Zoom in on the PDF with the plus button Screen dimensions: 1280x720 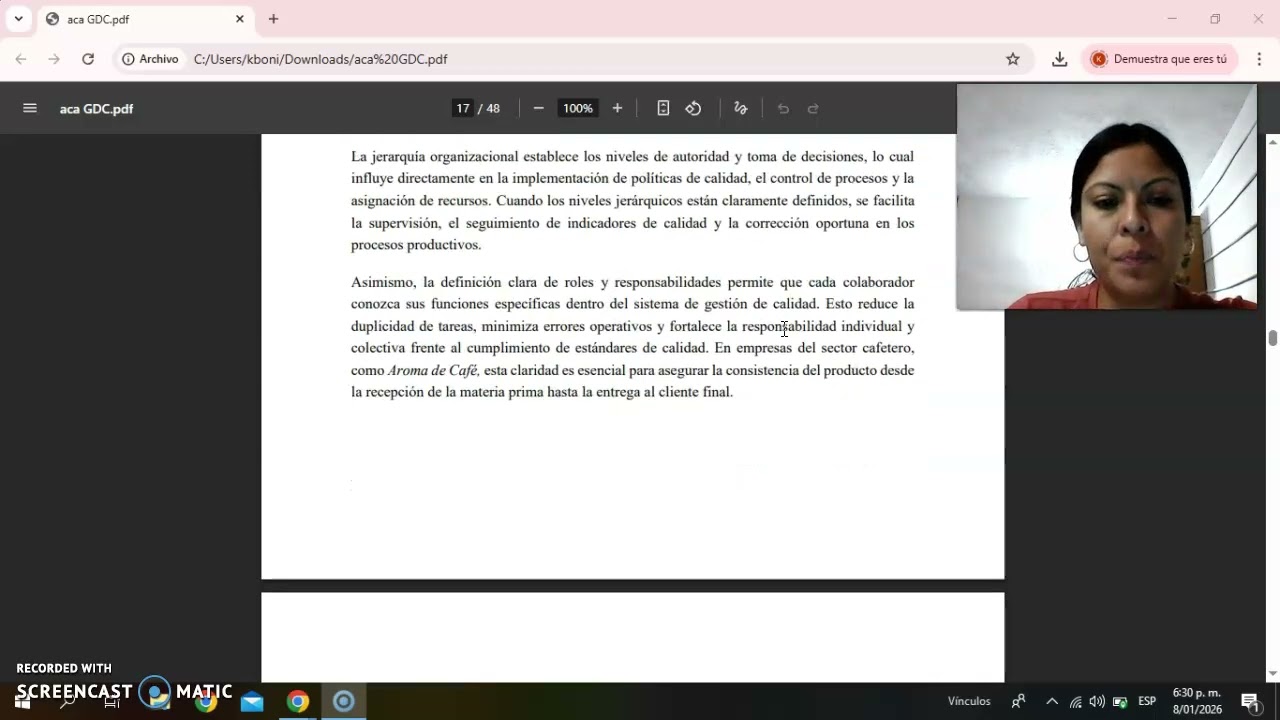coord(617,108)
